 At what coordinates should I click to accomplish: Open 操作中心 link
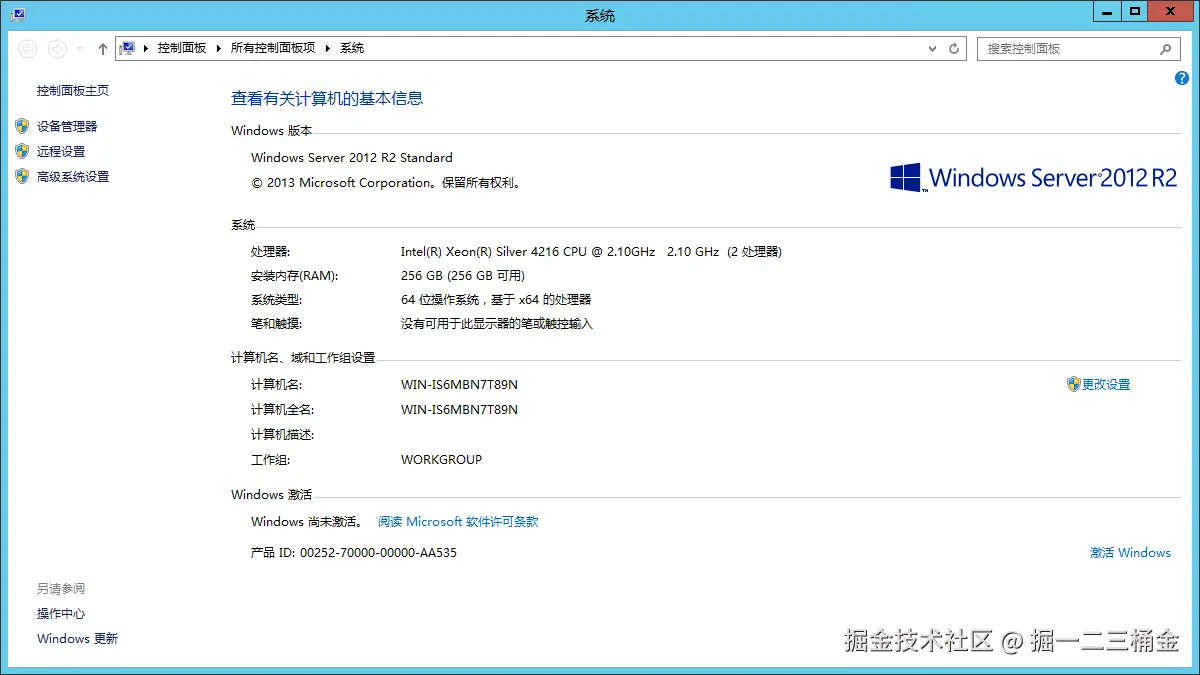[x=61, y=614]
